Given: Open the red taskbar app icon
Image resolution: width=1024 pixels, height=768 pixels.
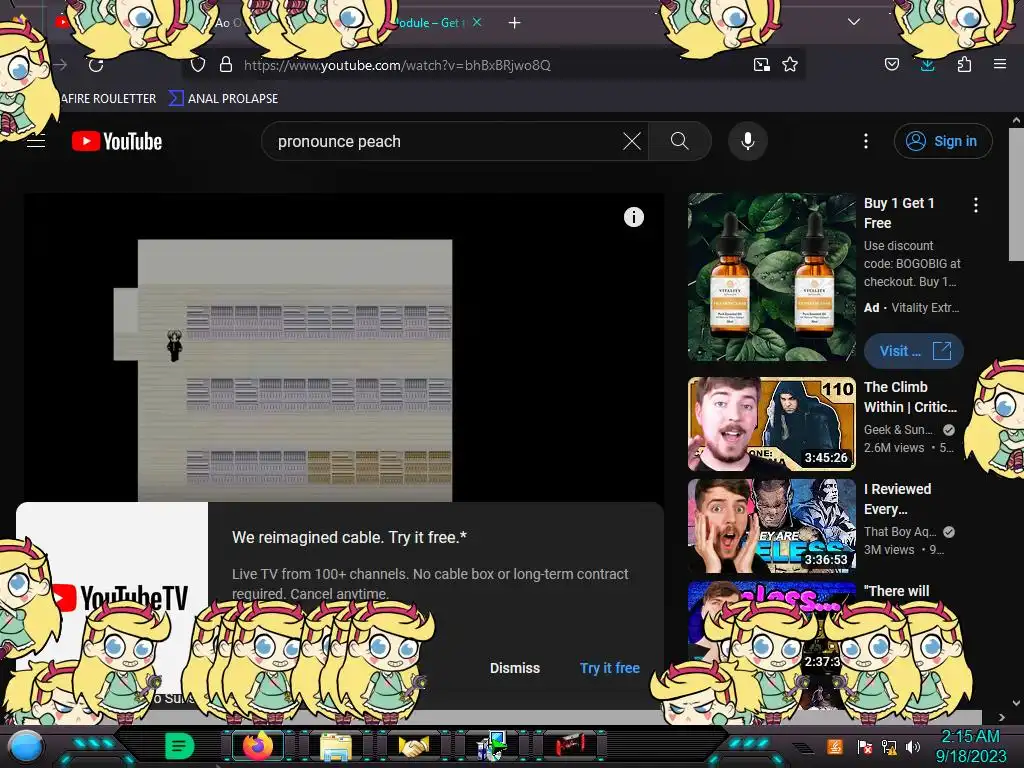Looking at the screenshot, I should click(570, 745).
